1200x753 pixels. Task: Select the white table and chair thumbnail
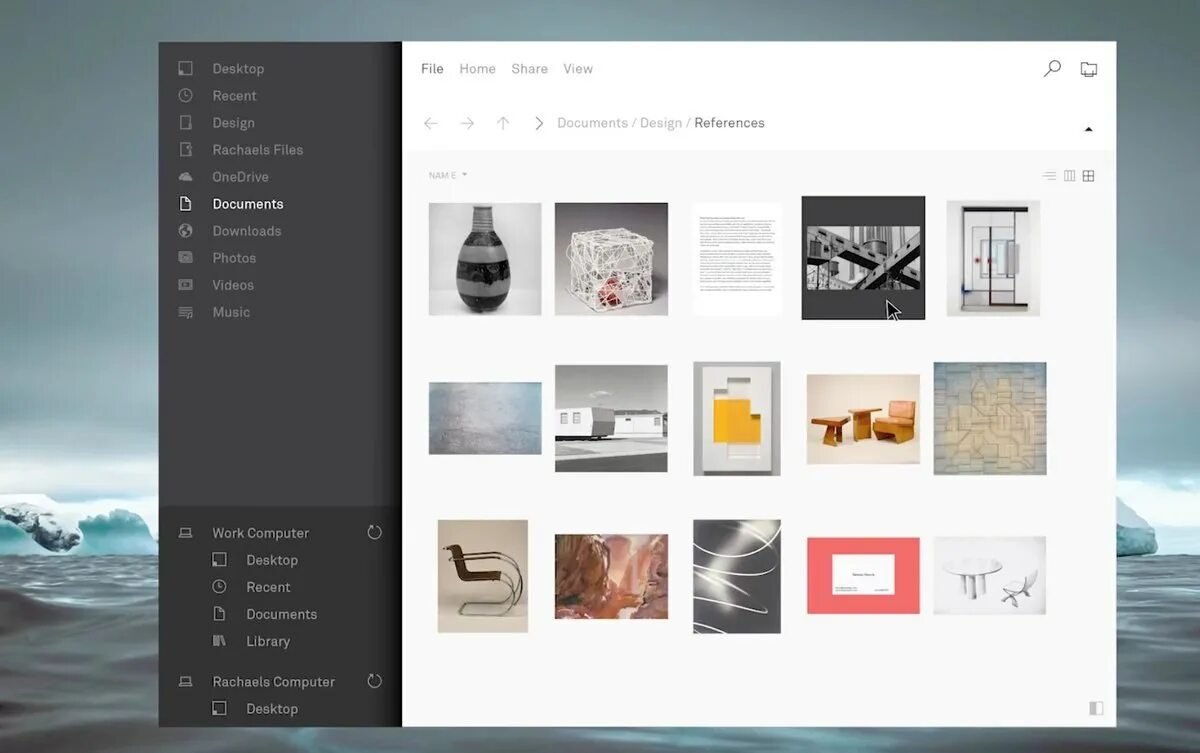pos(990,575)
